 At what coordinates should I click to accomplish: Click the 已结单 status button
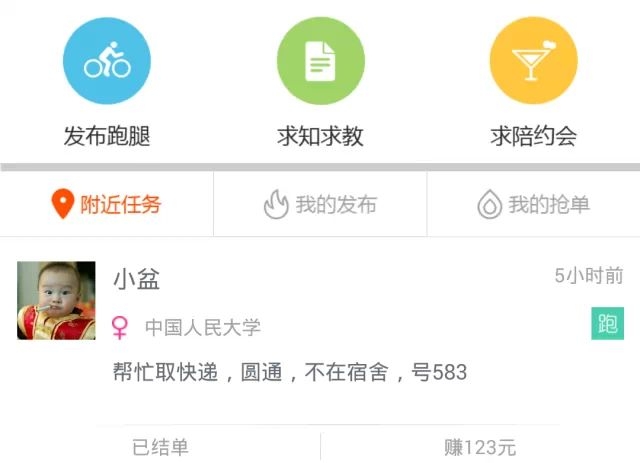[x=160, y=447]
